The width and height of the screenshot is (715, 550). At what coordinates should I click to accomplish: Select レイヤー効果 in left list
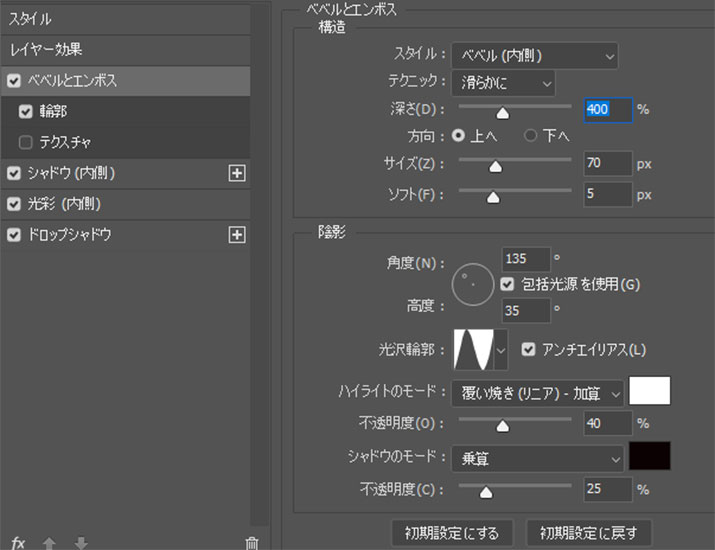click(125, 50)
